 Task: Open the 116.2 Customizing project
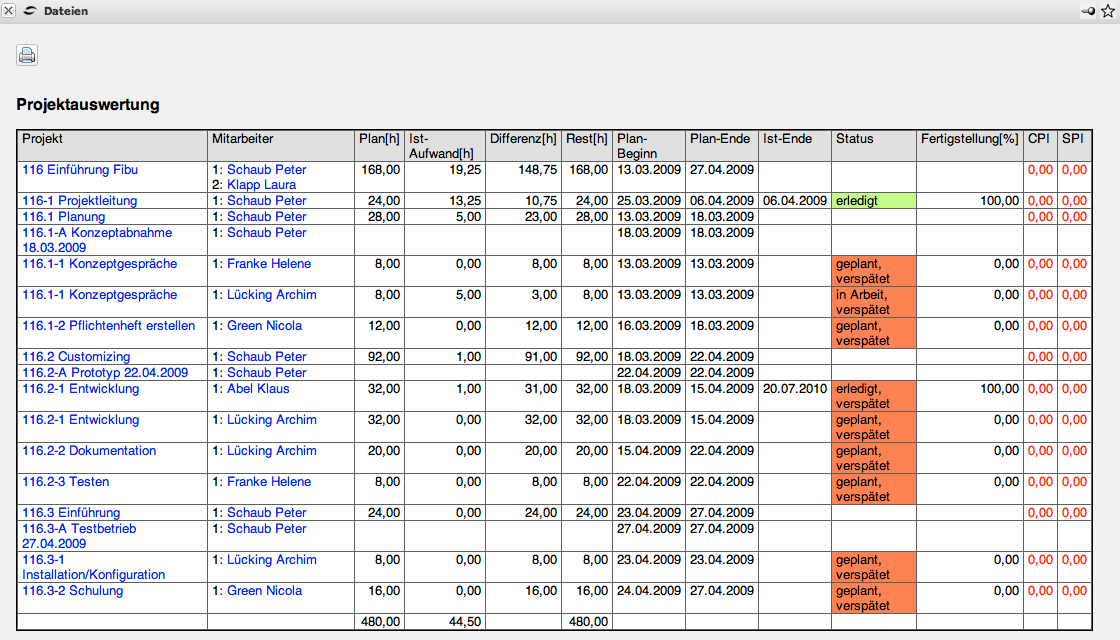76,357
